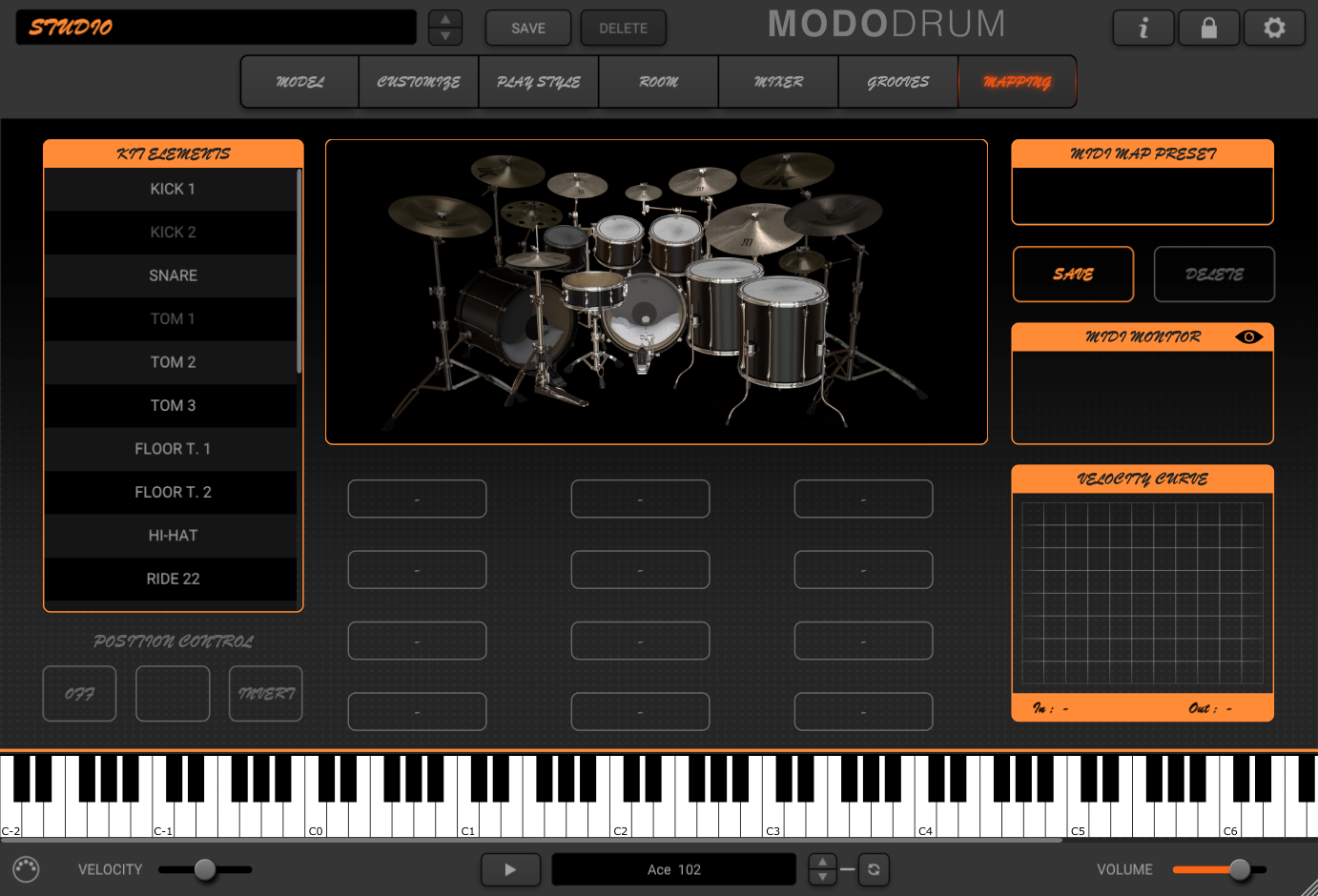Click the Studio preset name field
The height and width of the screenshot is (896, 1318).
coord(216,28)
